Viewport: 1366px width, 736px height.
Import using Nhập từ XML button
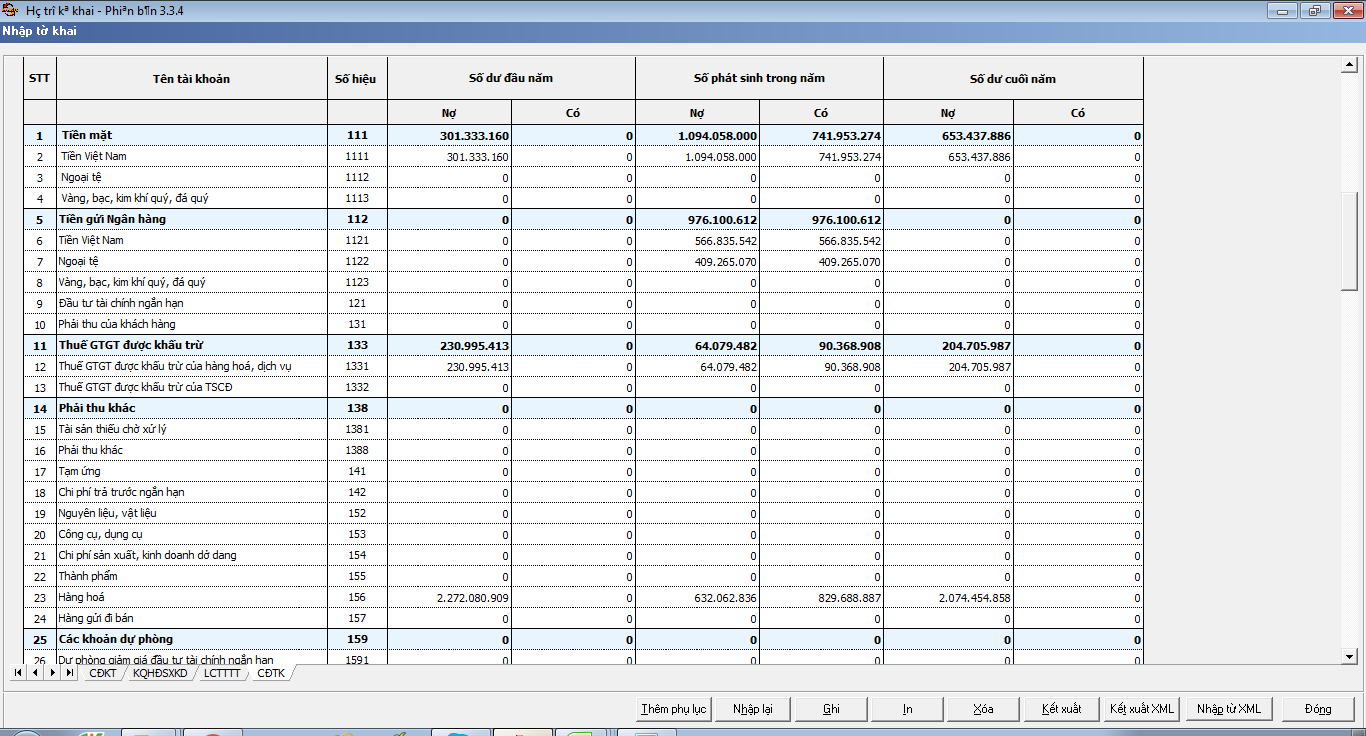point(1228,709)
